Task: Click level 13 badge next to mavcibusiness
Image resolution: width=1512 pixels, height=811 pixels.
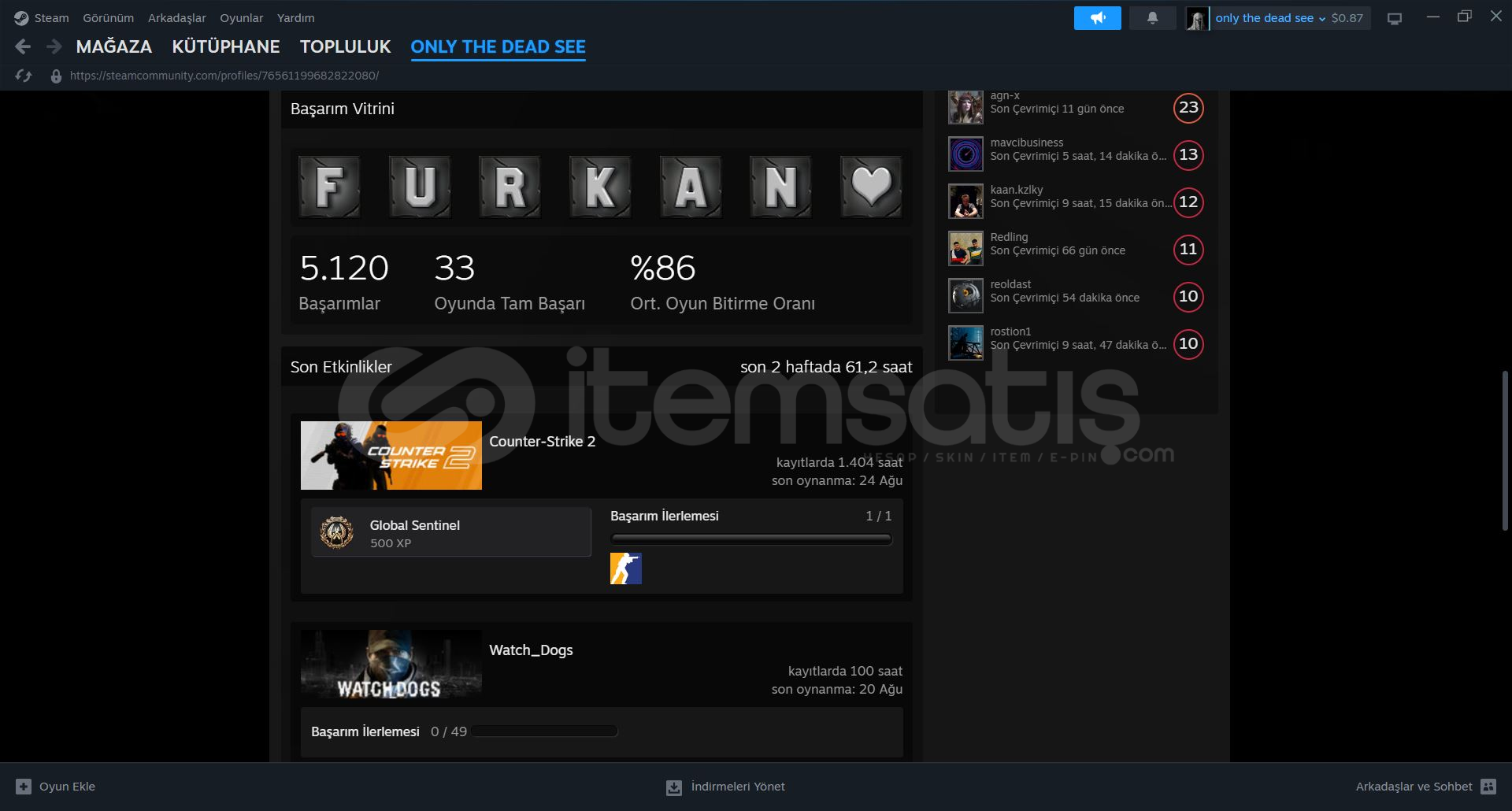Action: pos(1188,155)
